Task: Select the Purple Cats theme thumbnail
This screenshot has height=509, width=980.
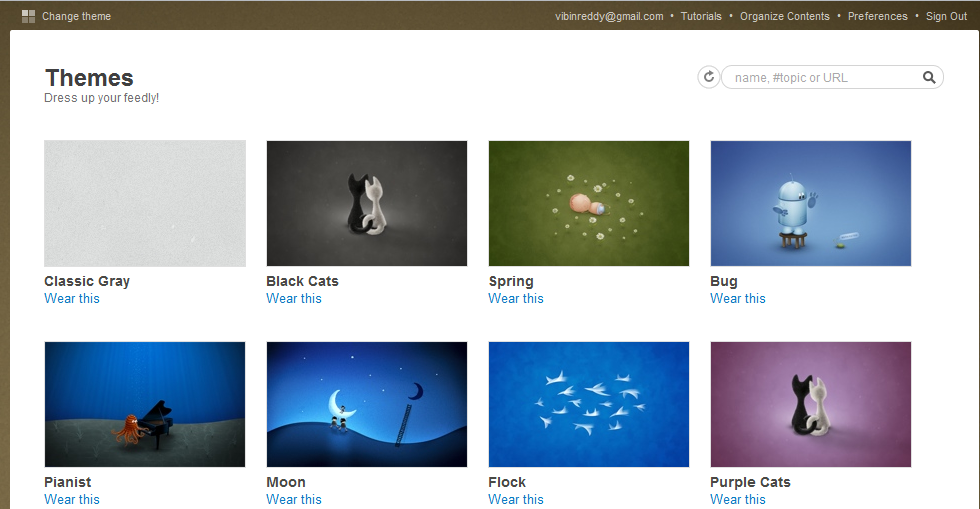Action: click(x=811, y=404)
